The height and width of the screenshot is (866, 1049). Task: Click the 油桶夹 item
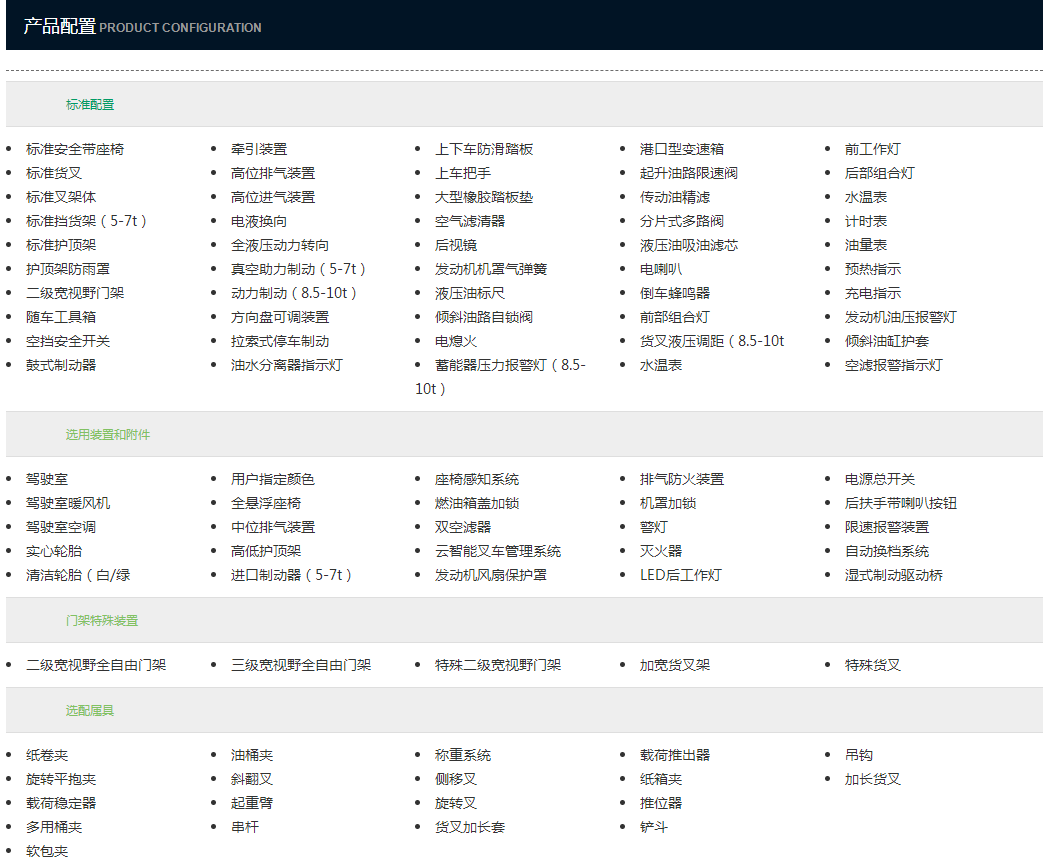pos(252,756)
